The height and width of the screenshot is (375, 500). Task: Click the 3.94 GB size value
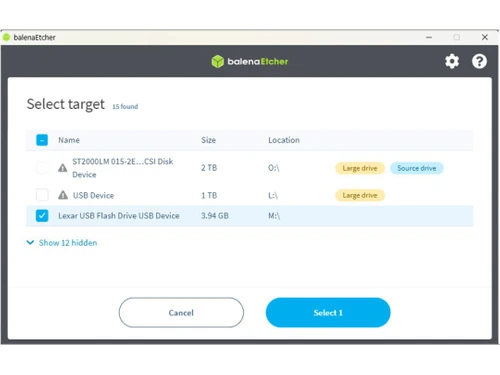[x=215, y=216]
